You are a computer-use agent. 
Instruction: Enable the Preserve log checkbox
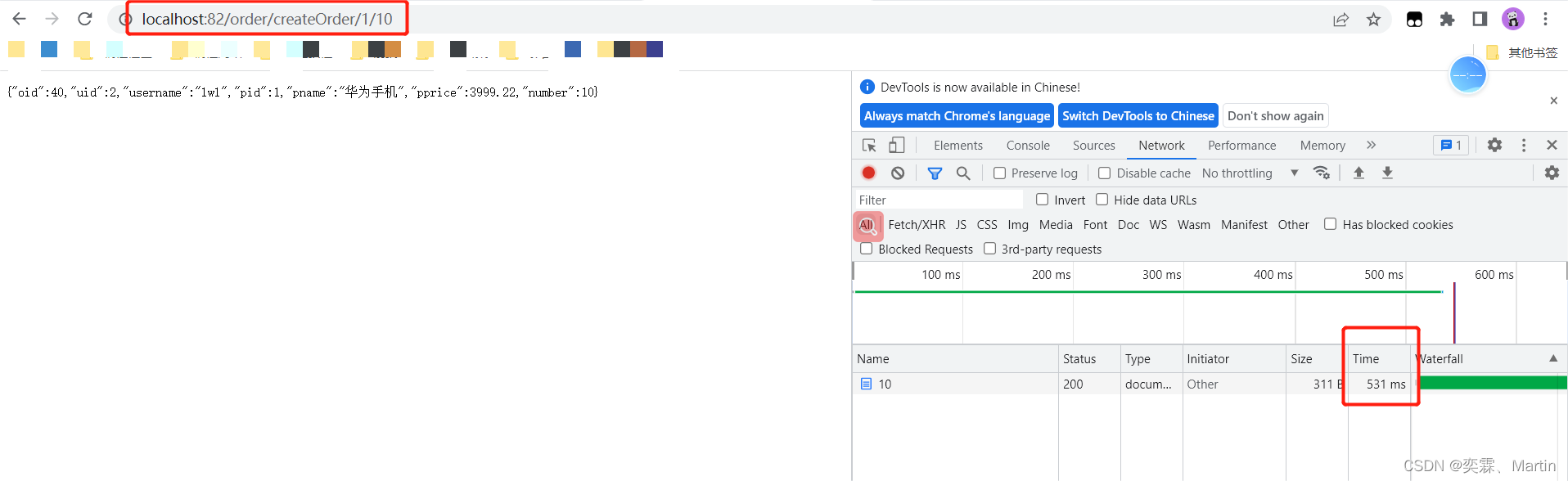[999, 173]
